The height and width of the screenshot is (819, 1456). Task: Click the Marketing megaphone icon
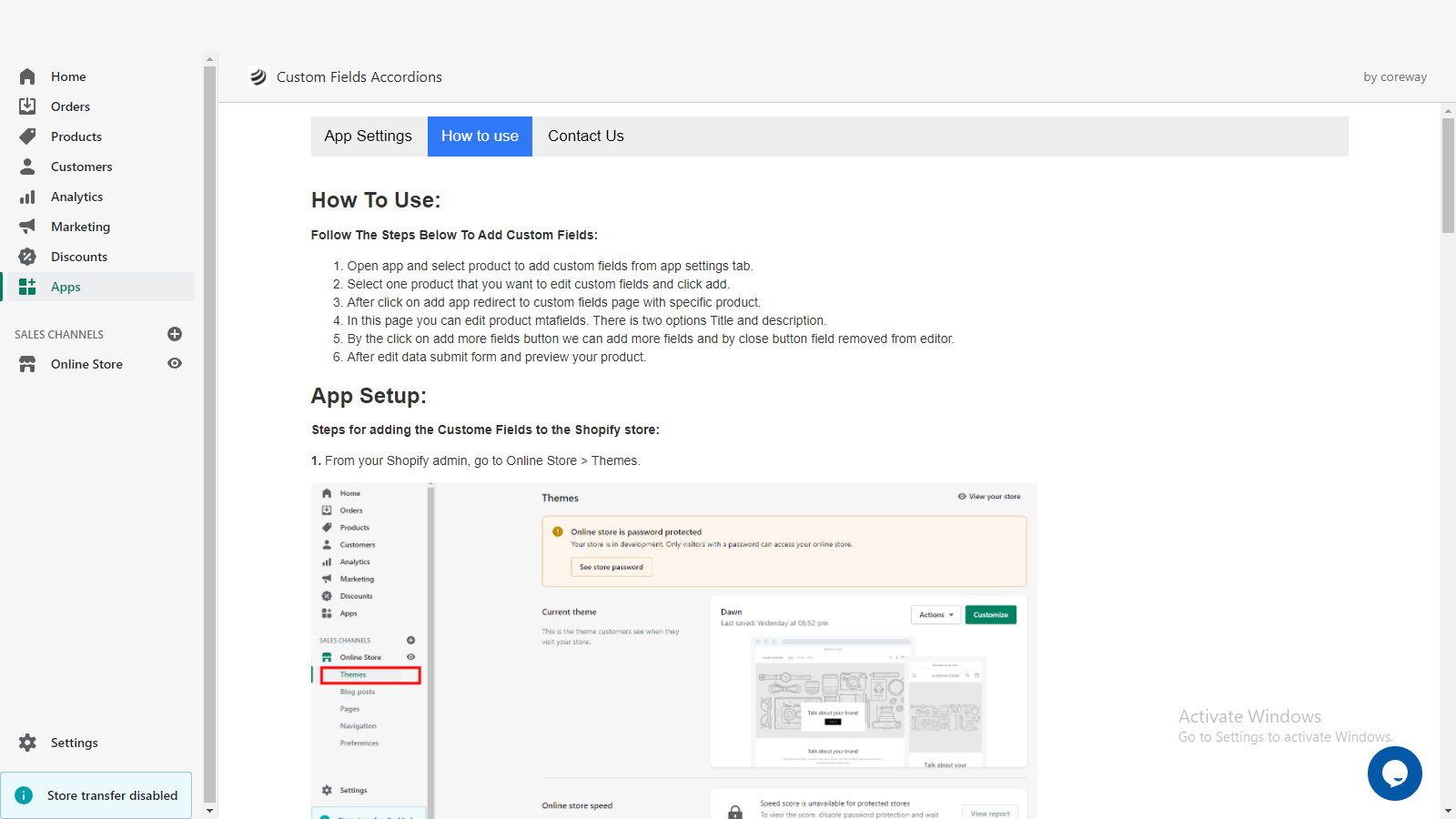click(27, 227)
